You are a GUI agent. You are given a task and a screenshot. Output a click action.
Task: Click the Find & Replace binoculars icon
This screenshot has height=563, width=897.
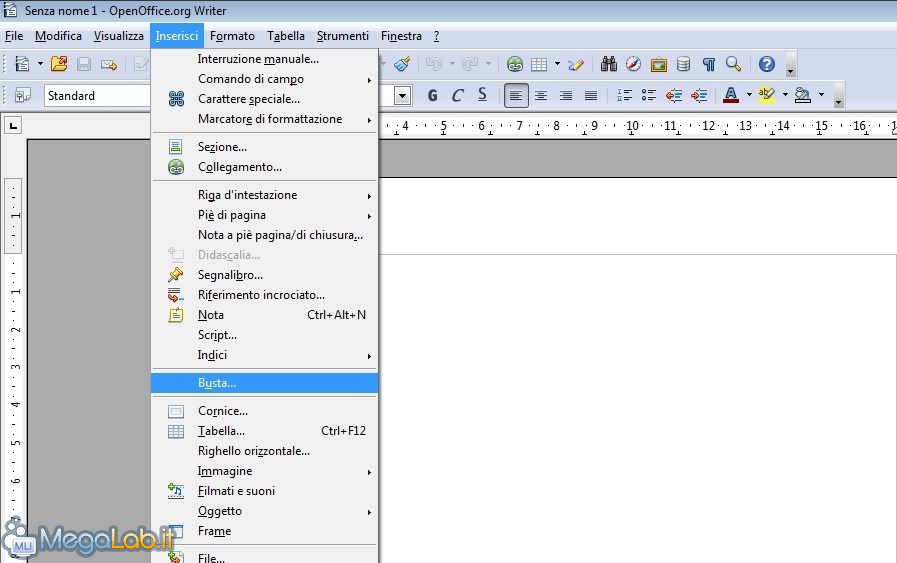[609, 64]
